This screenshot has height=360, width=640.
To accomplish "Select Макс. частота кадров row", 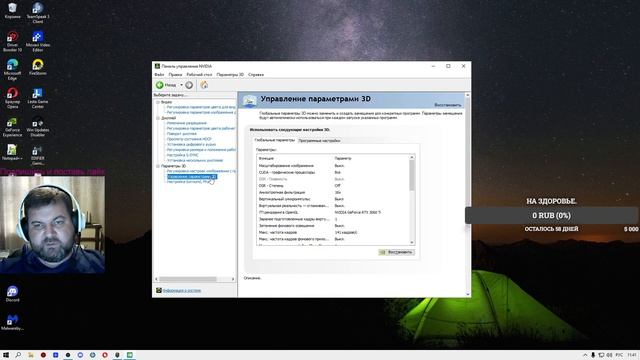I will click(x=333, y=232).
